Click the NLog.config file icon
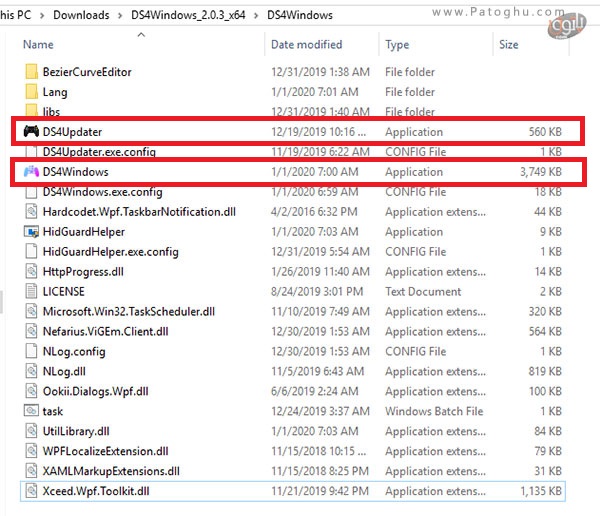Viewport: 600px width, 516px height. [x=31, y=351]
